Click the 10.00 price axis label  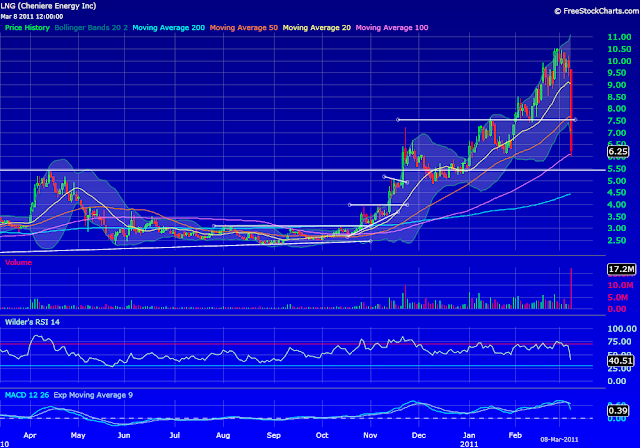tap(619, 61)
